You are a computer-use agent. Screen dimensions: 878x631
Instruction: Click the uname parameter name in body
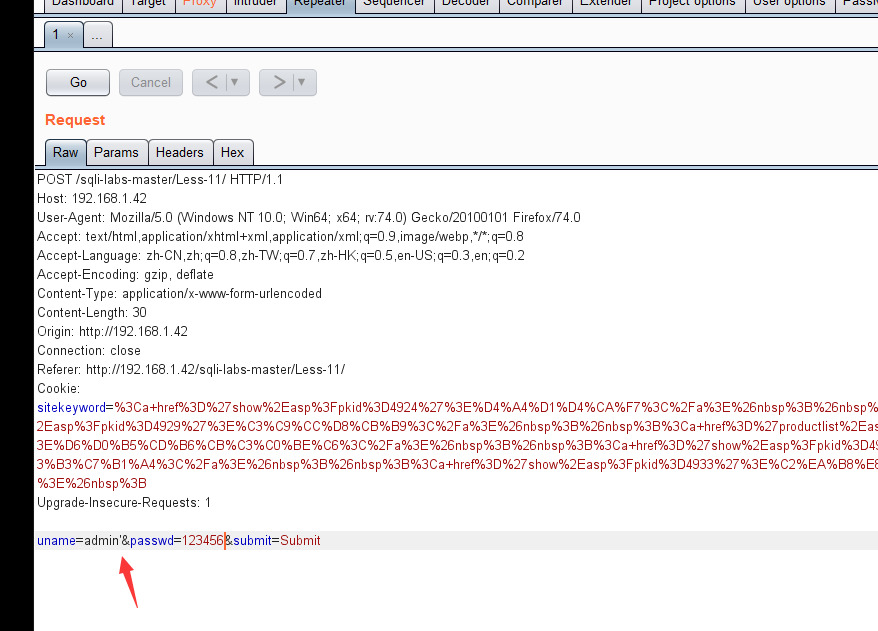tap(57, 541)
